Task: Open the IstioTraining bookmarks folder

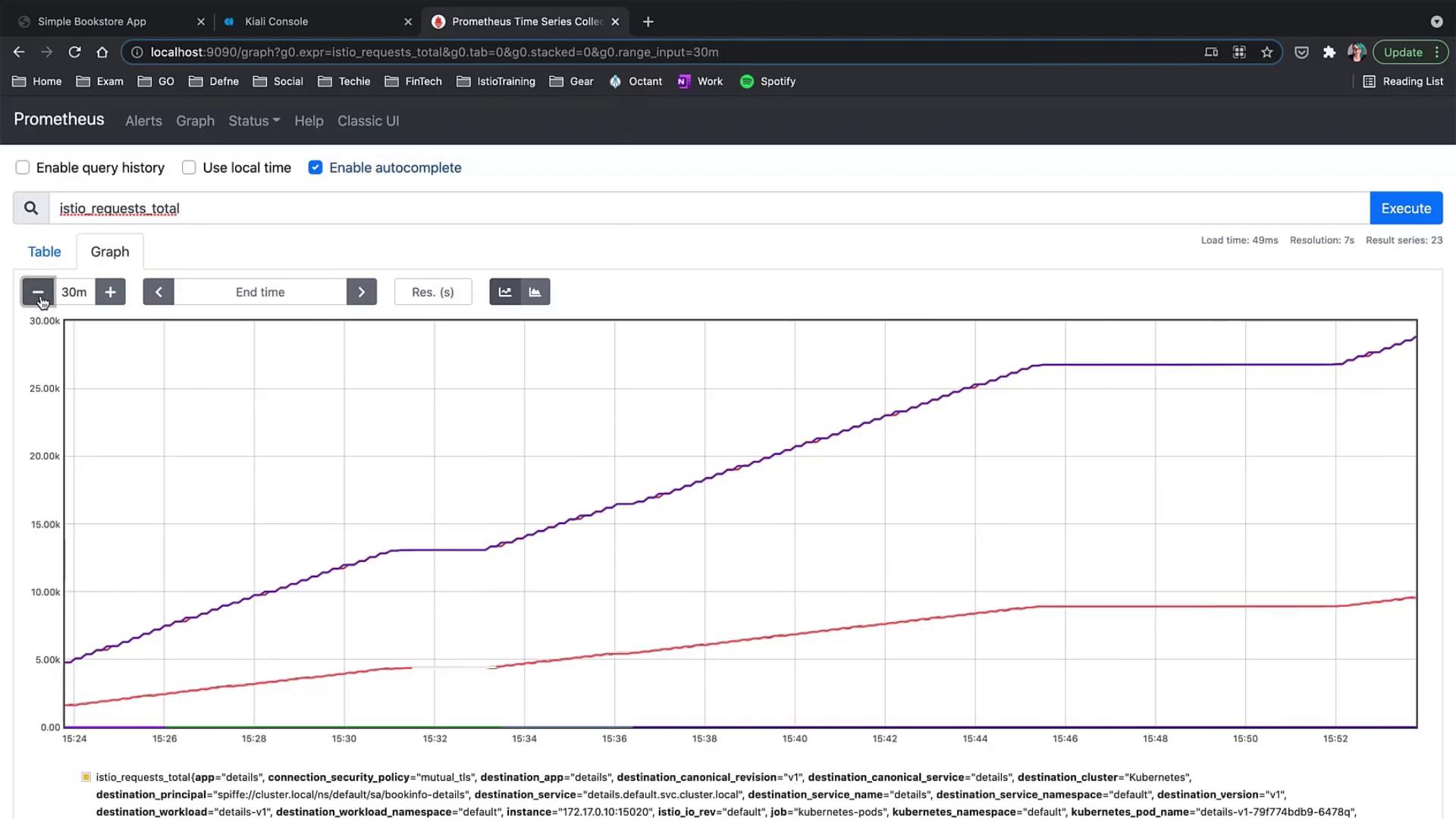Action: 496,81
